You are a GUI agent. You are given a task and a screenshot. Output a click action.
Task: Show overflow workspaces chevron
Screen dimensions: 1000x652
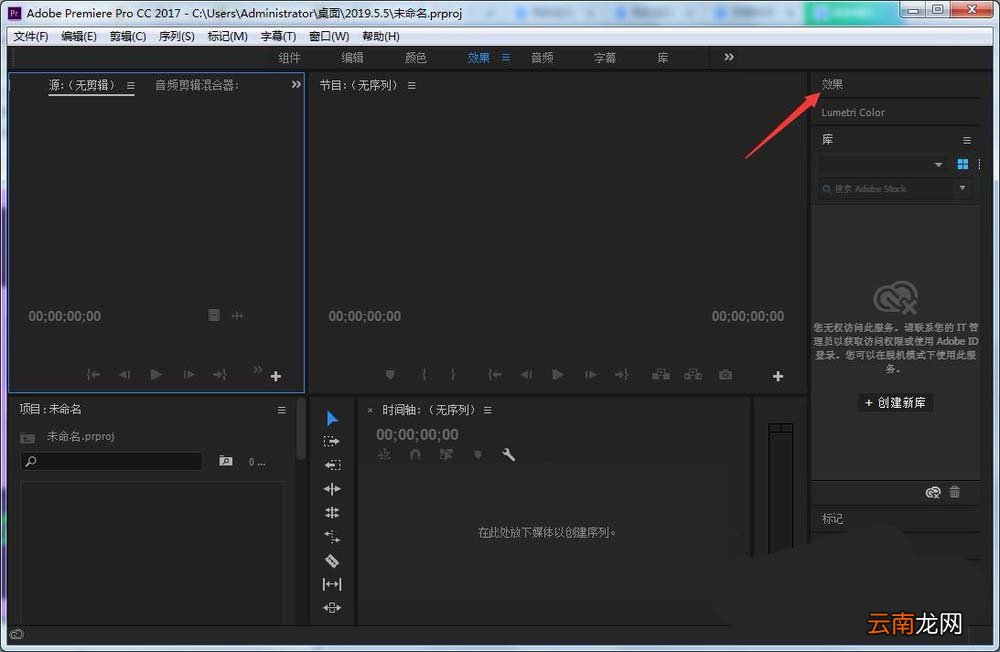[x=729, y=57]
